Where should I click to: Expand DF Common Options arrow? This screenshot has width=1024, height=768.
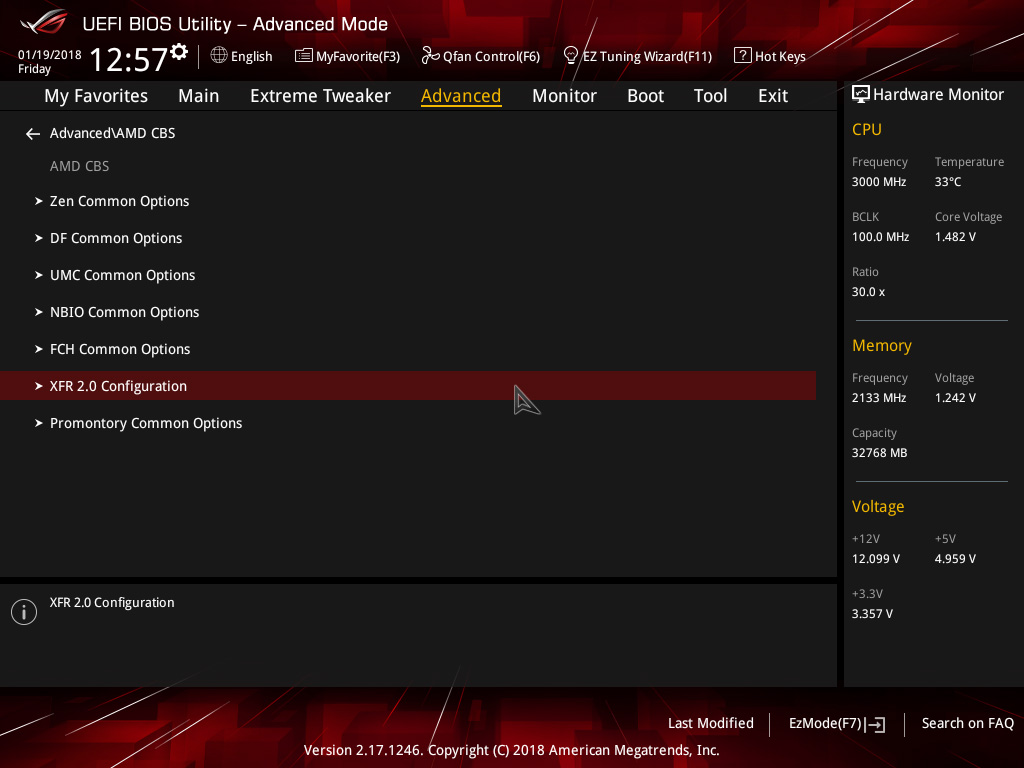(x=39, y=238)
